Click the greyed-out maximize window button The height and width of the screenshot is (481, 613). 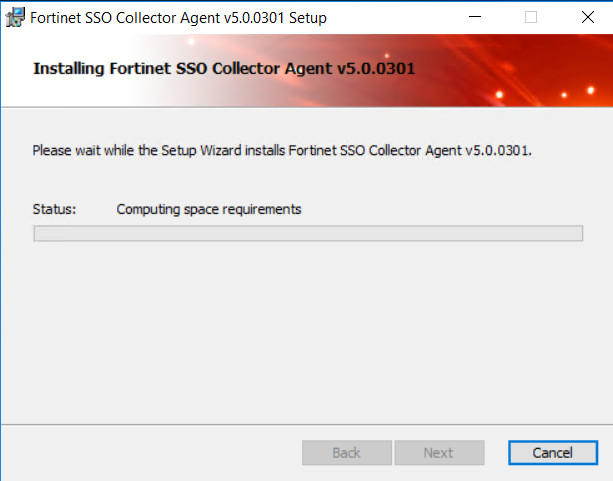[531, 17]
